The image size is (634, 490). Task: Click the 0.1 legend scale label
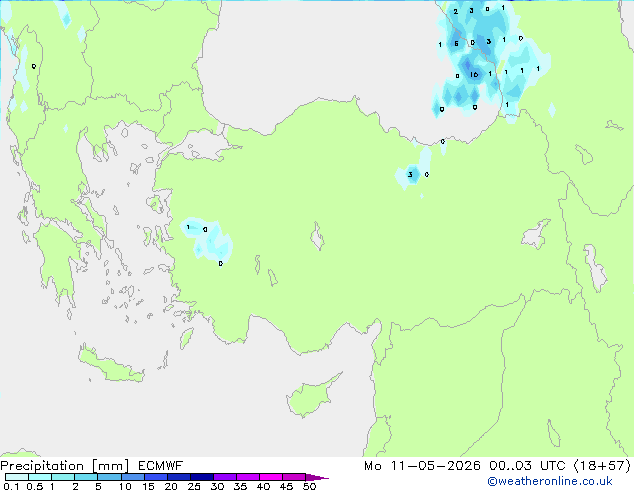pyautogui.click(x=11, y=486)
